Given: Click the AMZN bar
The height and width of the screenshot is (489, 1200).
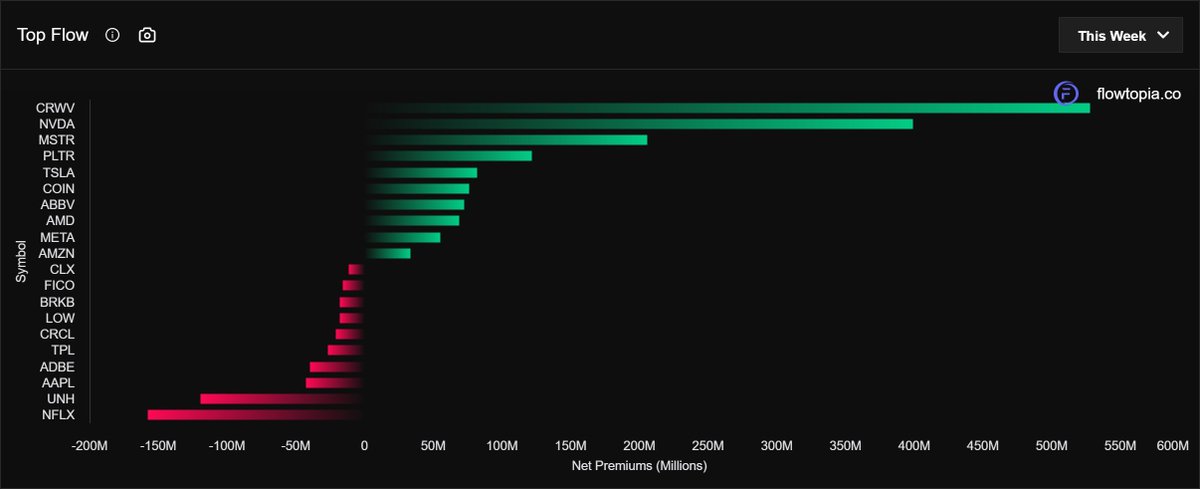Looking at the screenshot, I should [x=387, y=253].
